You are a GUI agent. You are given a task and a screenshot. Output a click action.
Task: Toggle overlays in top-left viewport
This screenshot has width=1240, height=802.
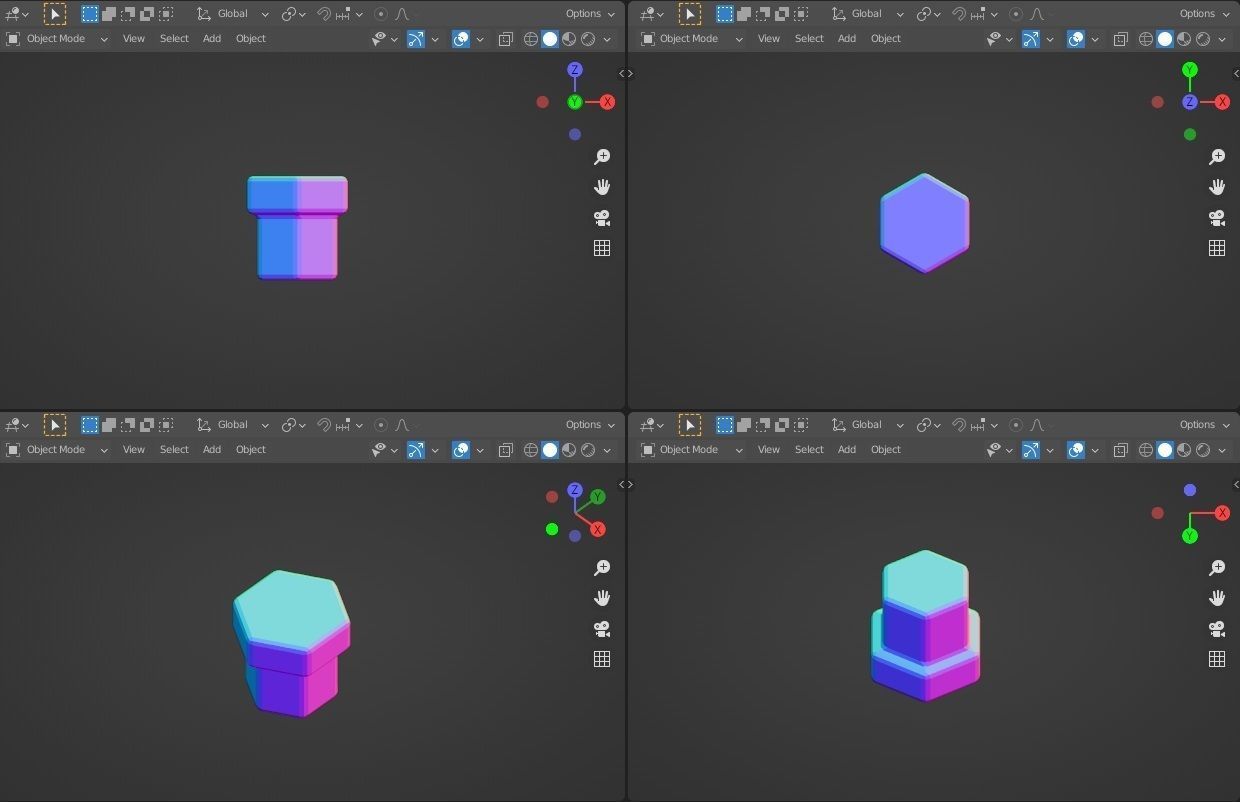[461, 39]
